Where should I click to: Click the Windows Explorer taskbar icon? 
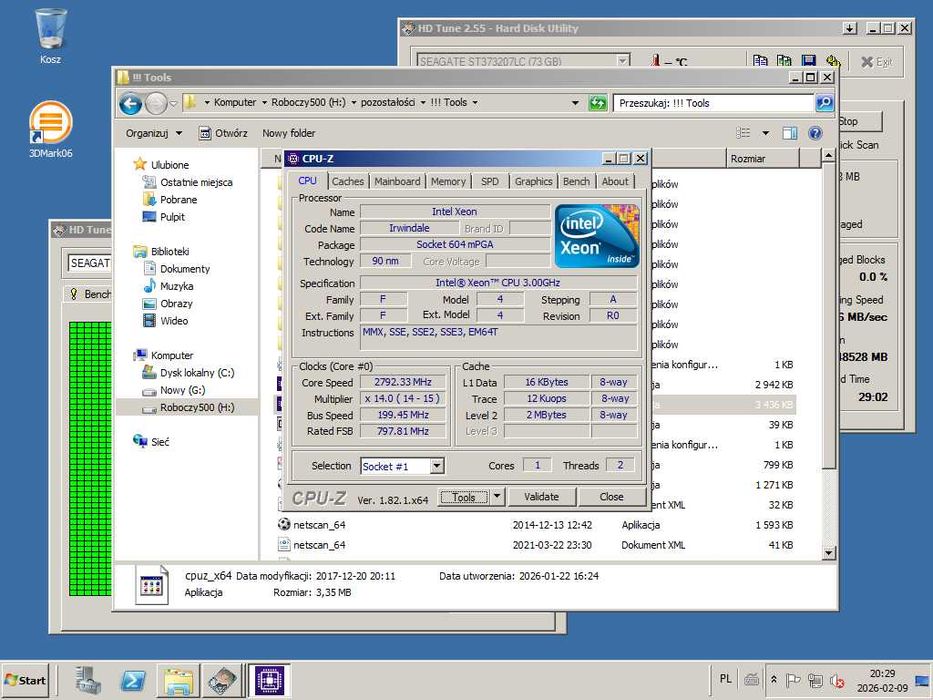177,680
